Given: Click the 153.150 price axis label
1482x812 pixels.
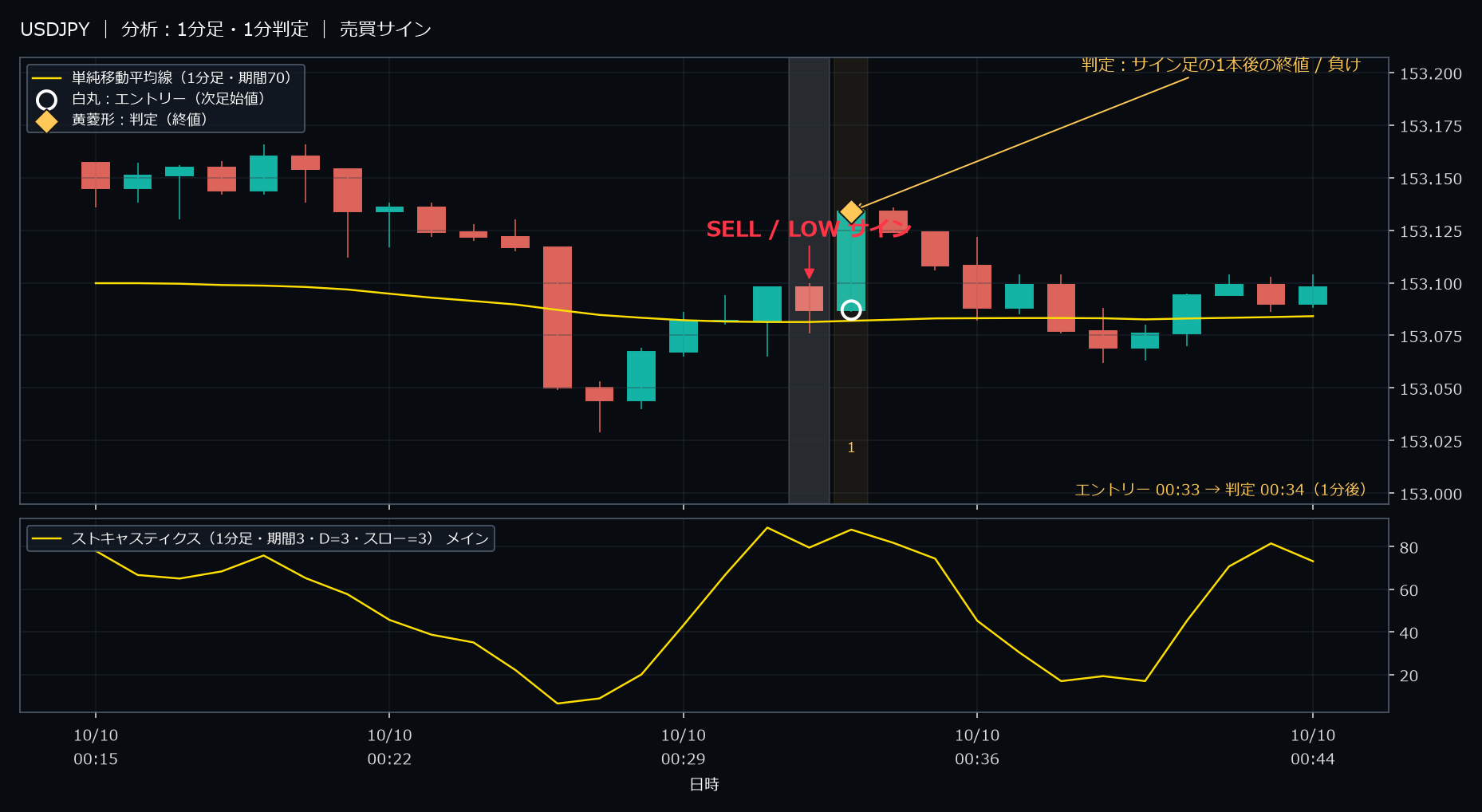Looking at the screenshot, I should coord(1431,179).
